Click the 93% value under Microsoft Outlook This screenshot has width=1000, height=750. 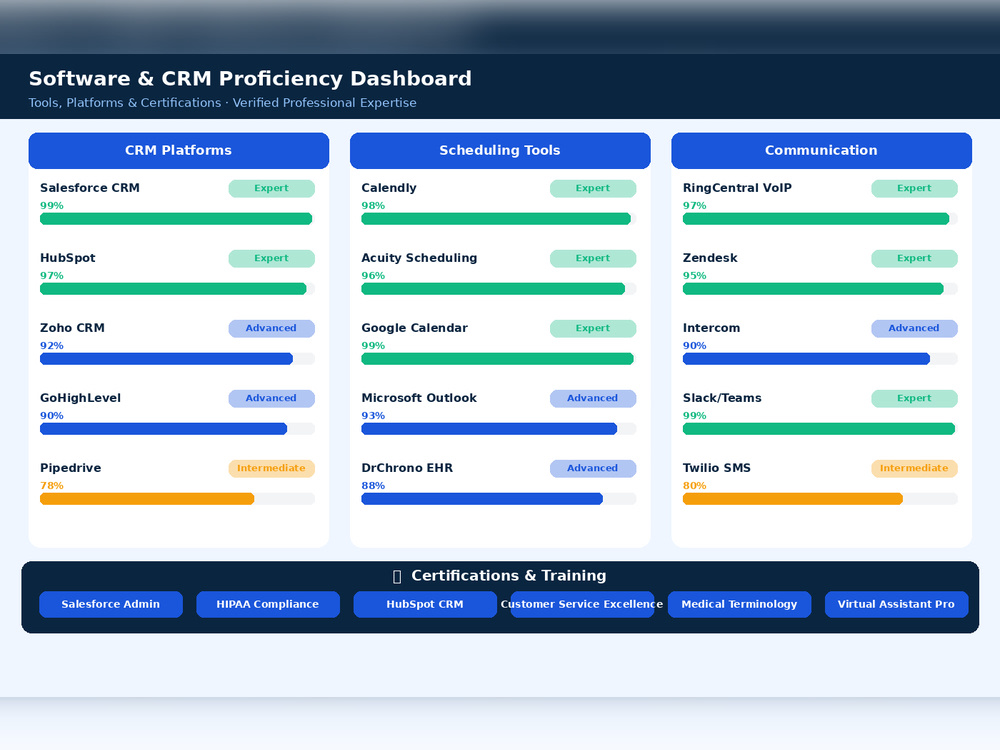point(373,416)
